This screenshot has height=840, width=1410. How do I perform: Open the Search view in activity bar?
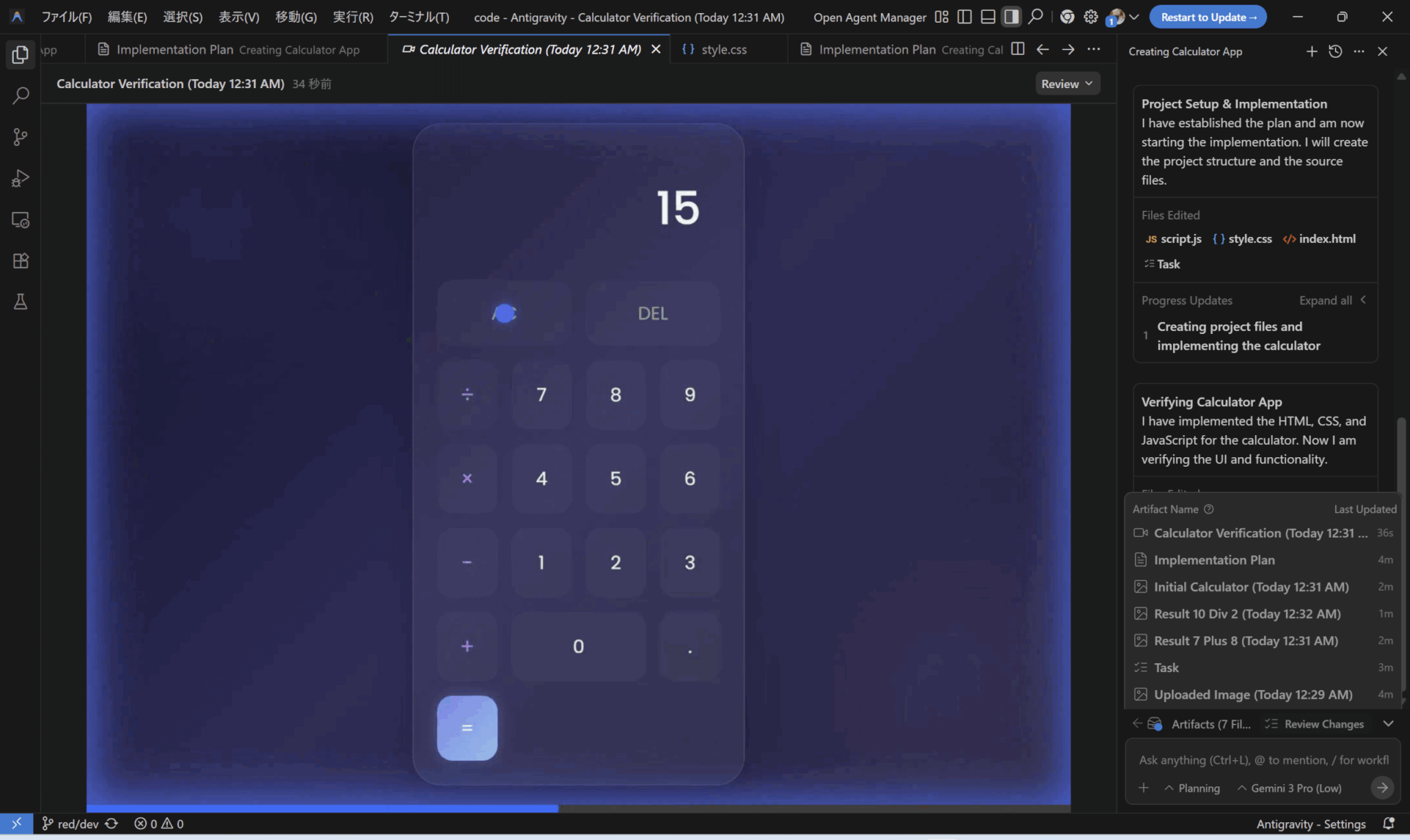(20, 95)
